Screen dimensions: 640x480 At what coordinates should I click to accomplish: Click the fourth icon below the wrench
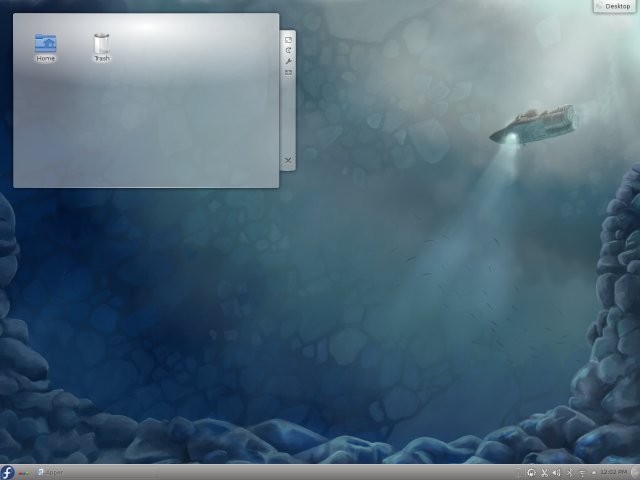click(288, 72)
